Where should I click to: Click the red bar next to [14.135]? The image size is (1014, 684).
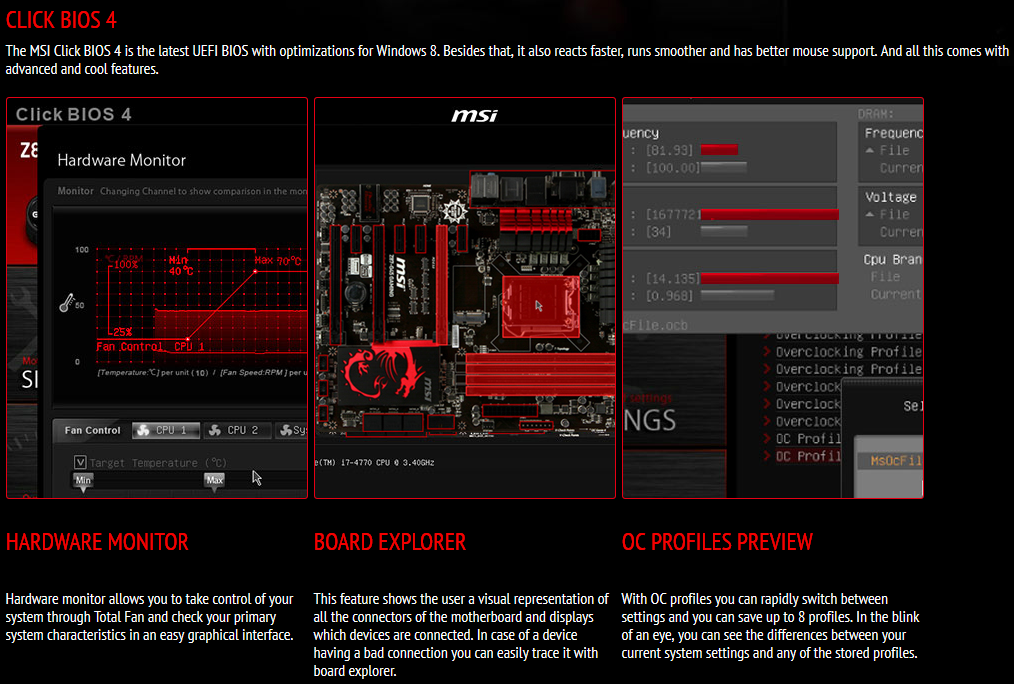pos(770,279)
